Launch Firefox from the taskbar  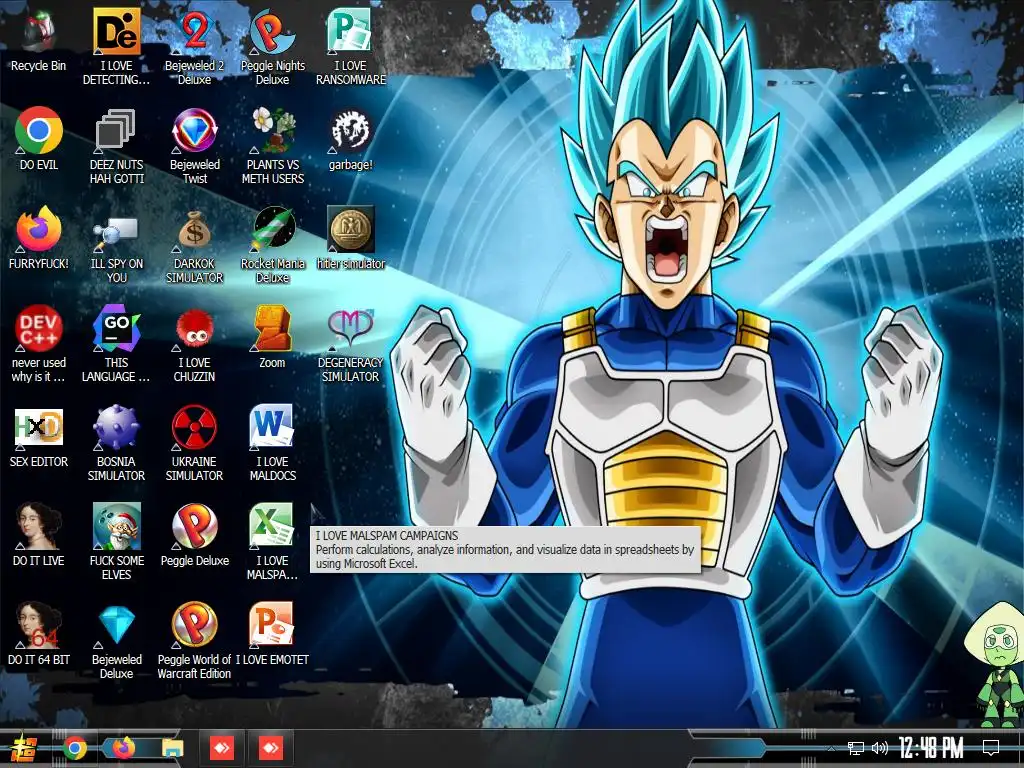(123, 748)
